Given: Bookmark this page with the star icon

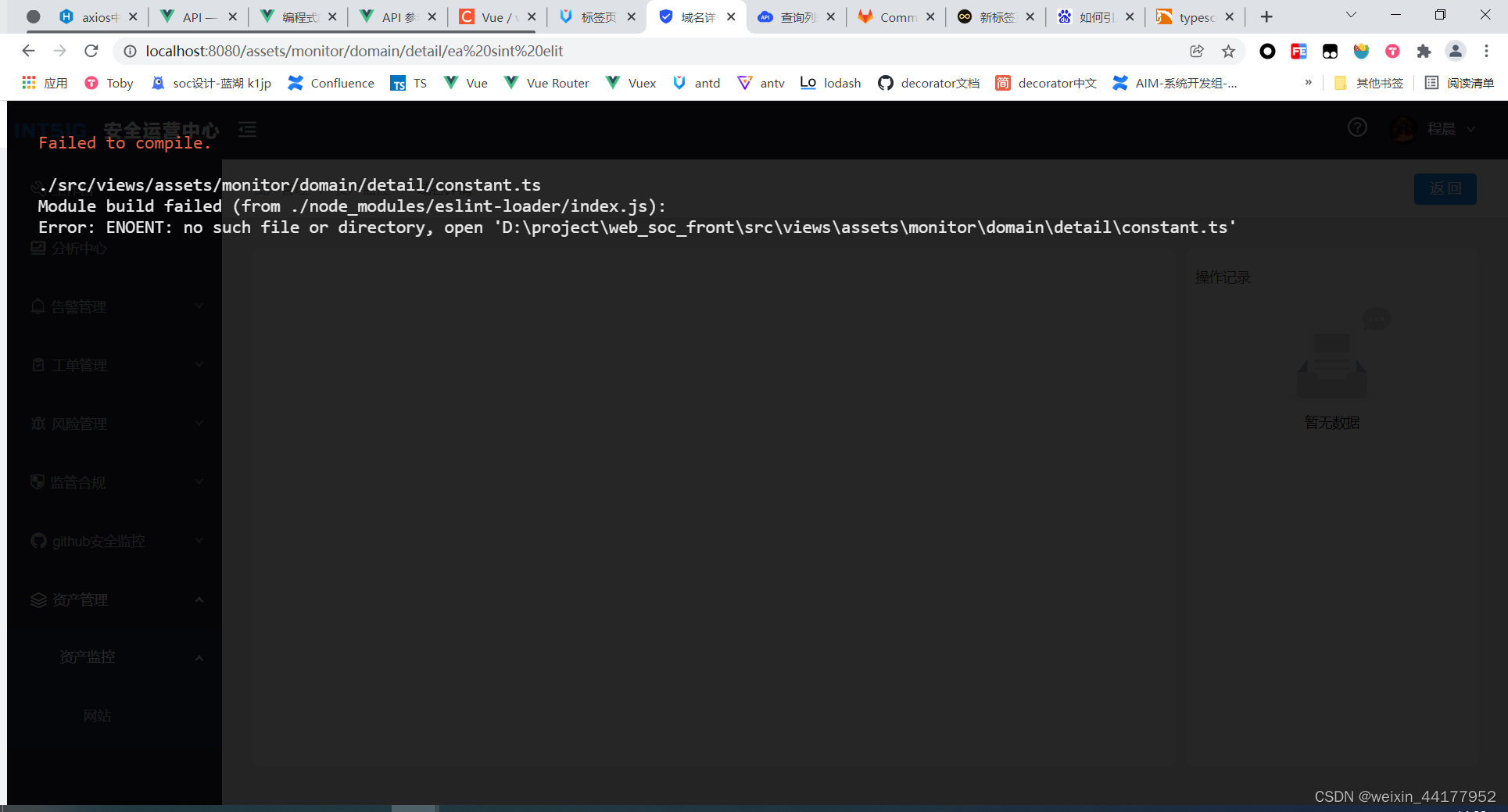Looking at the screenshot, I should pyautogui.click(x=1228, y=51).
